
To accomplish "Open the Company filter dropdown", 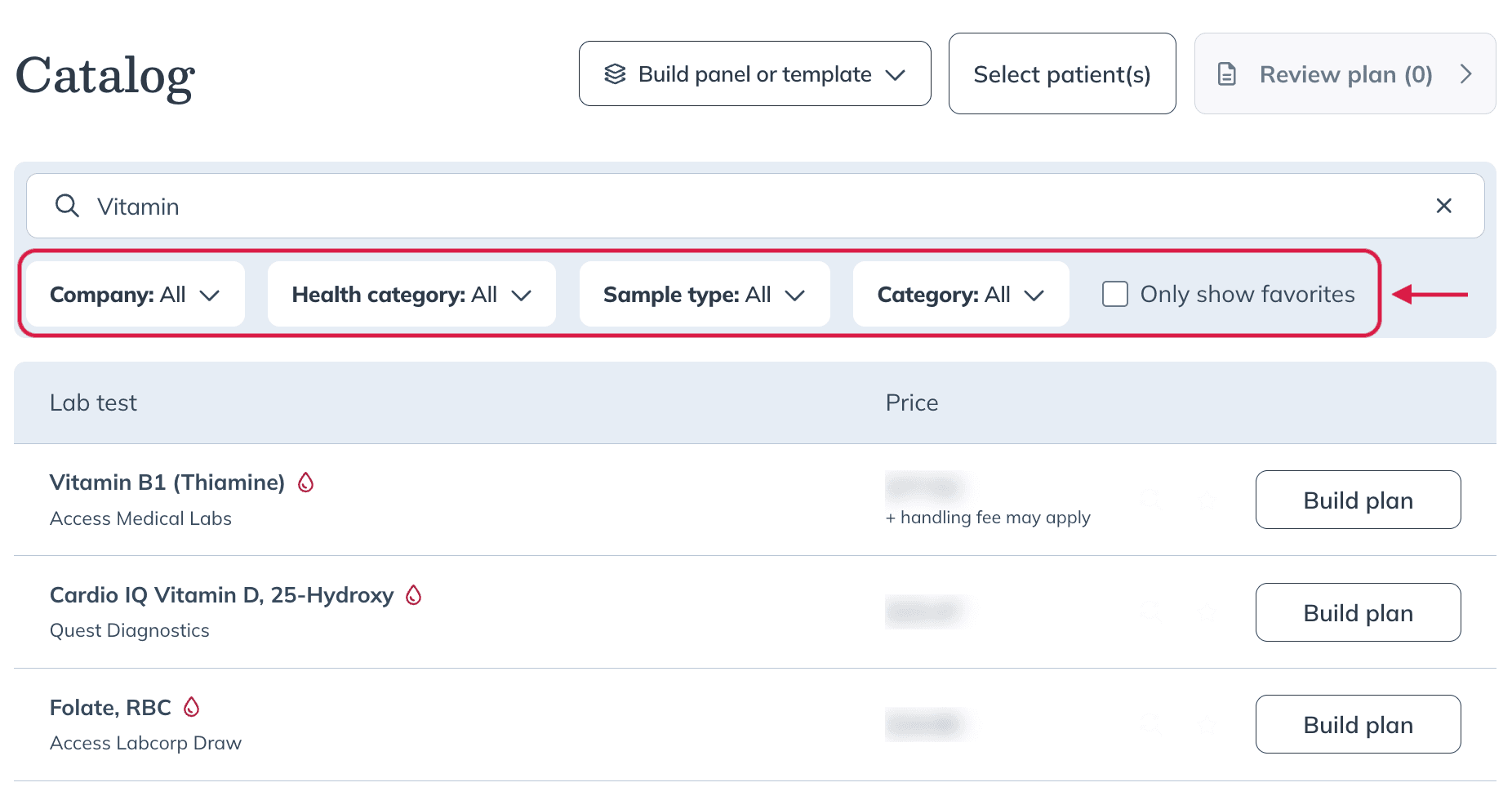I will pyautogui.click(x=136, y=294).
